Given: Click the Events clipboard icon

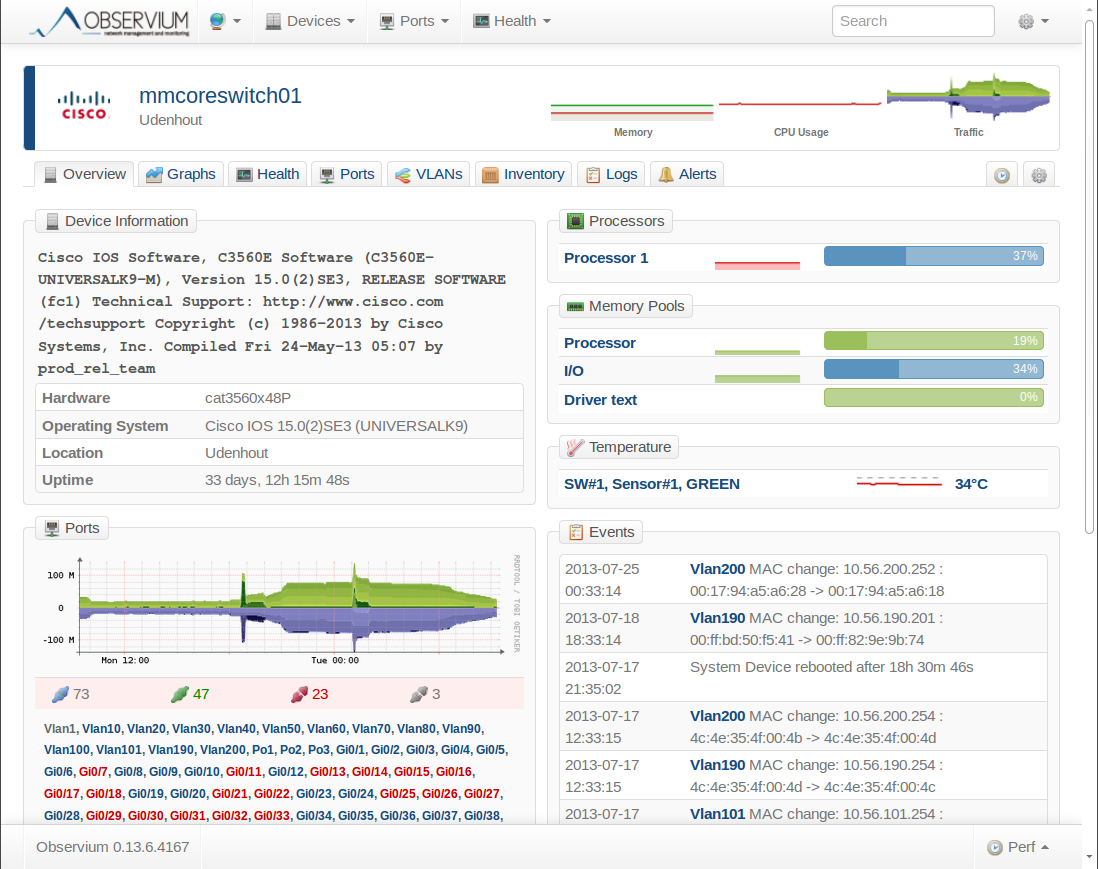Looking at the screenshot, I should click(x=576, y=532).
